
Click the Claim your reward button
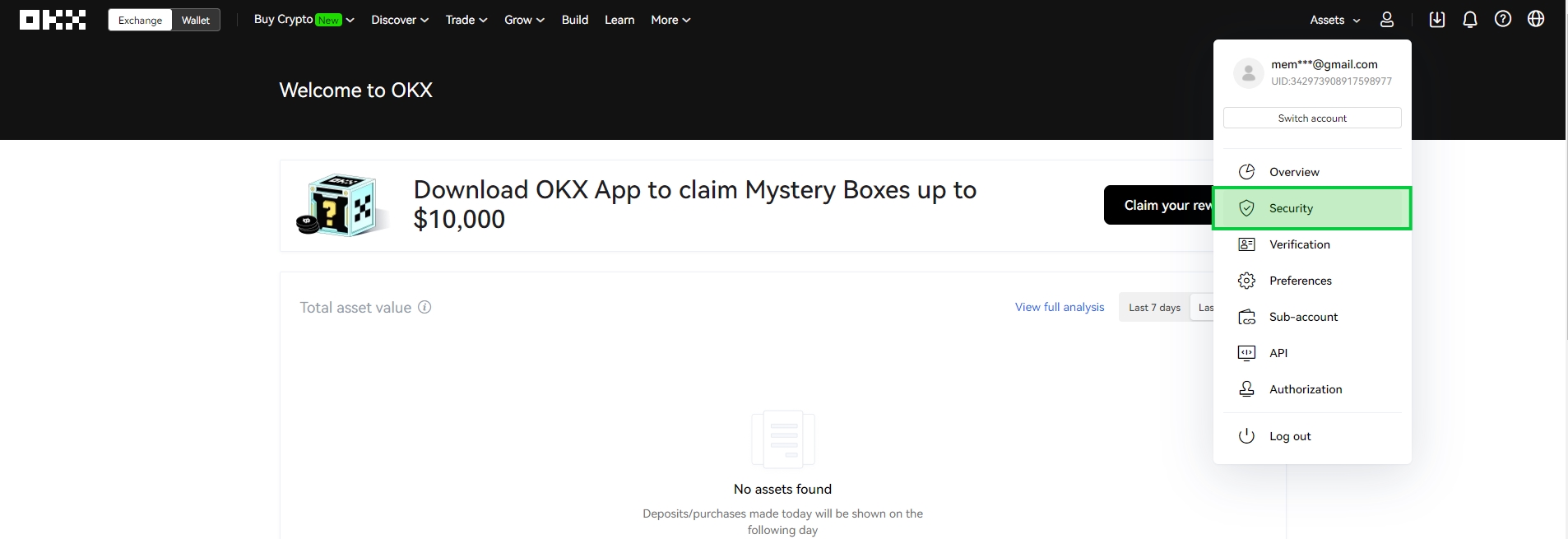(x=1158, y=205)
